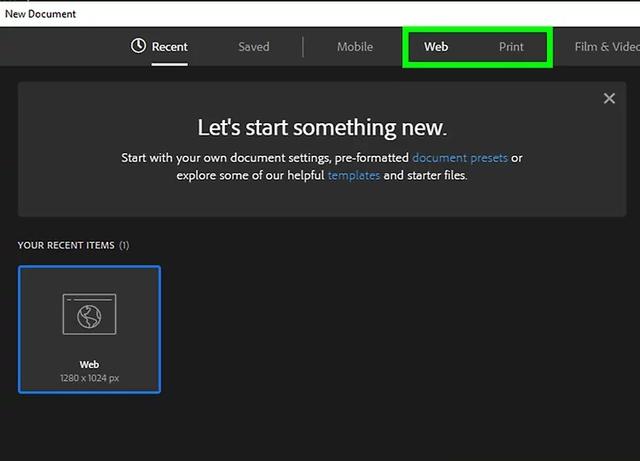This screenshot has width=640, height=461.
Task: Switch to the Print presets tab
Action: (511, 47)
